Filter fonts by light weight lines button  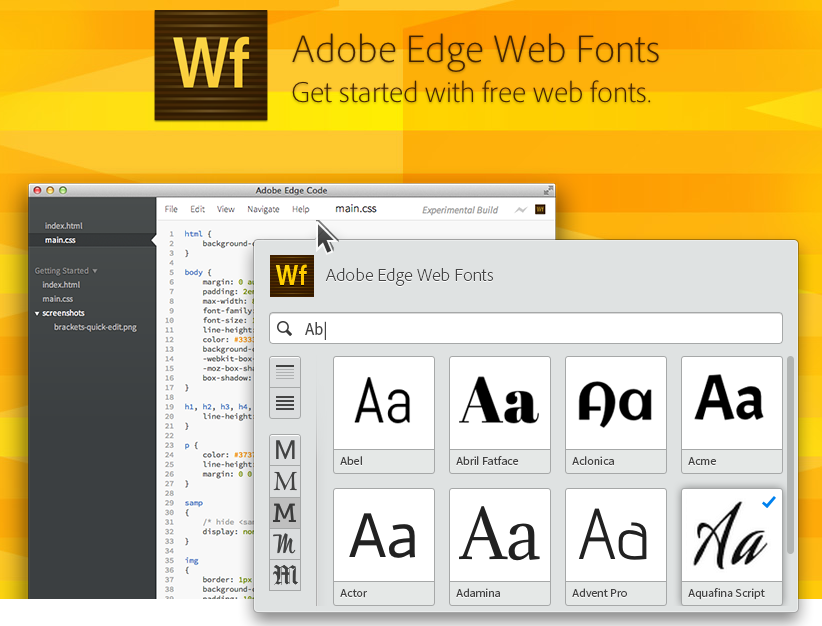click(x=285, y=372)
